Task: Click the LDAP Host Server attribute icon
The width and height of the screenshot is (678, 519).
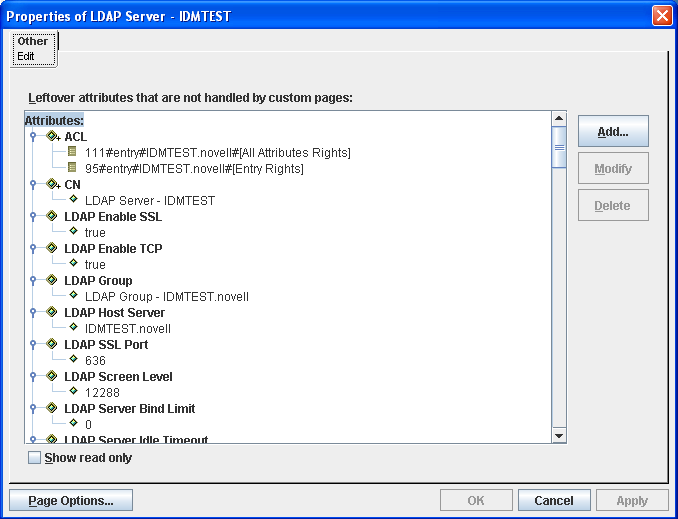Action: 51,312
